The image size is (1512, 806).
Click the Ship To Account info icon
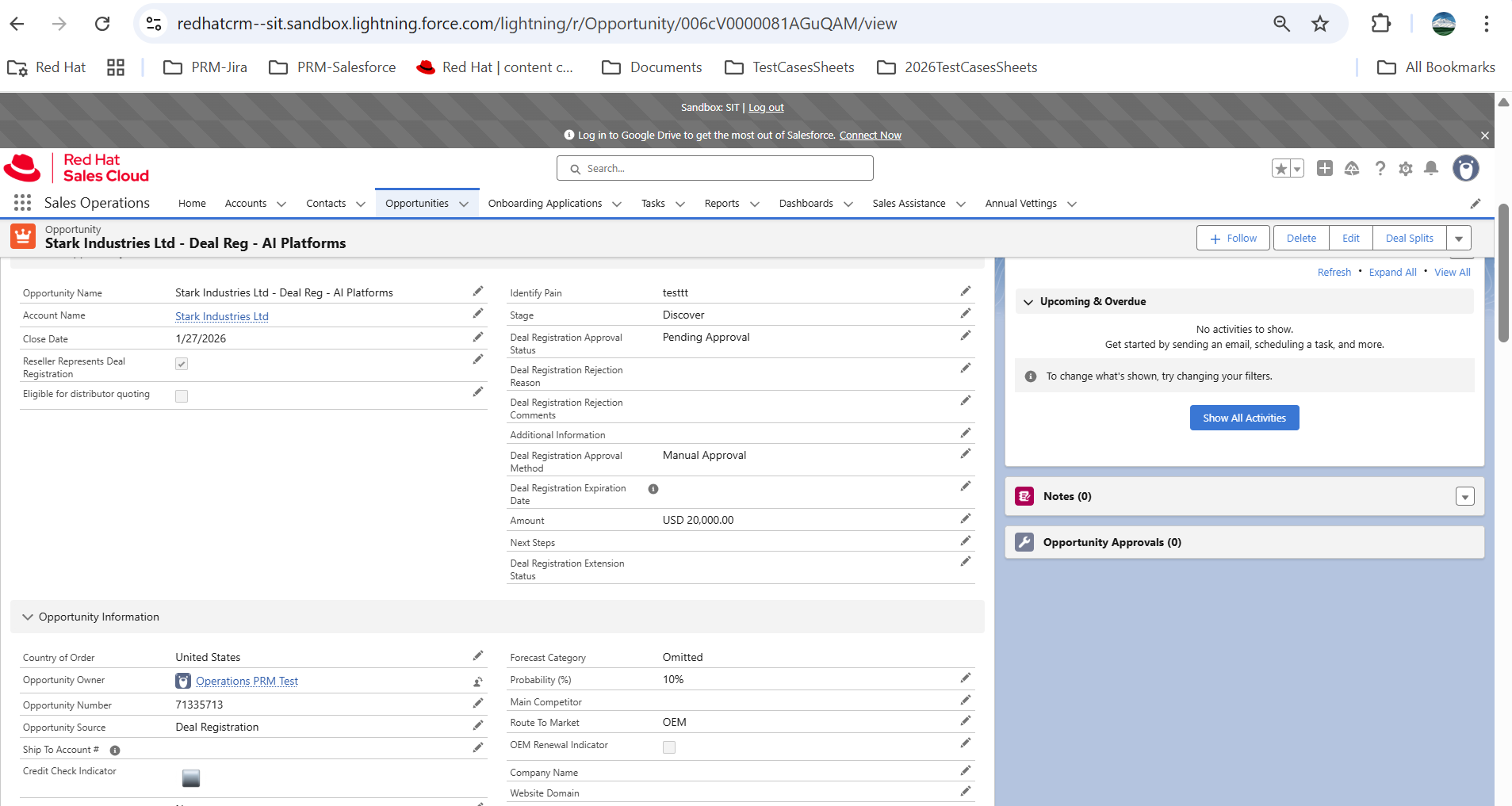pyautogui.click(x=115, y=751)
